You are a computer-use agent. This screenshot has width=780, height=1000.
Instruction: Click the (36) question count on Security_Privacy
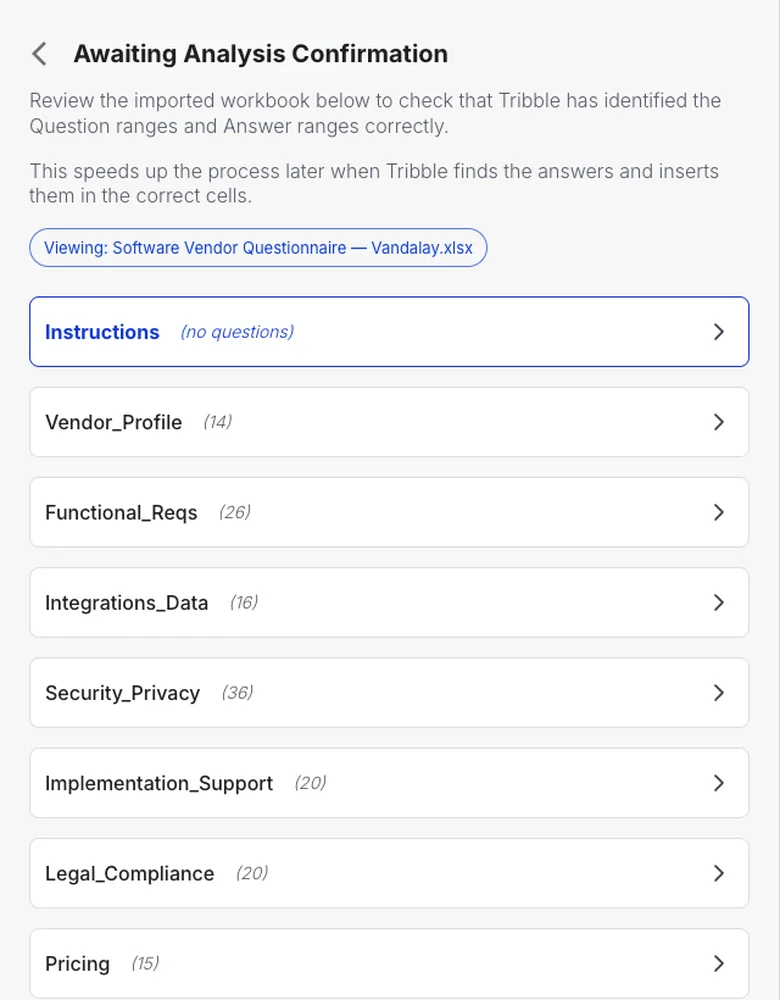(x=237, y=693)
